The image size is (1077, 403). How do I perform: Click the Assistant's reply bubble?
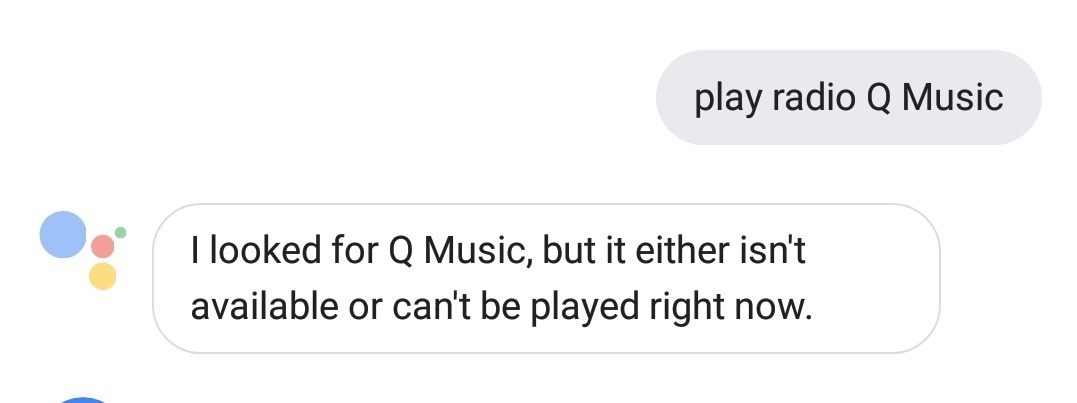(546, 278)
